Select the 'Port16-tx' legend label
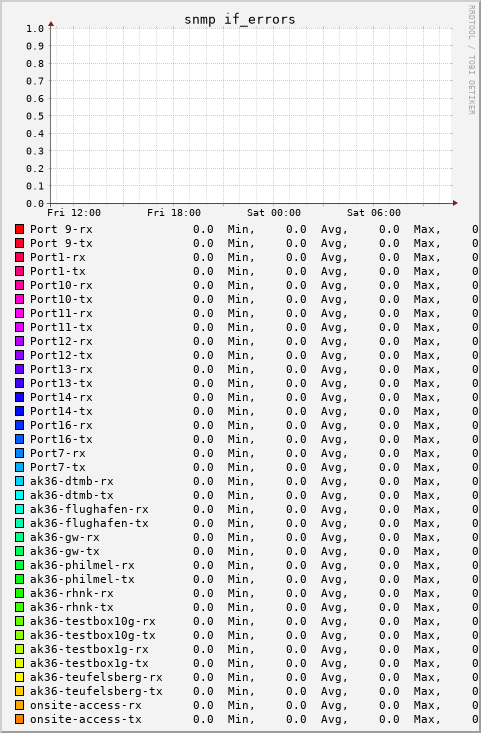This screenshot has height=733, width=481. (x=61, y=439)
